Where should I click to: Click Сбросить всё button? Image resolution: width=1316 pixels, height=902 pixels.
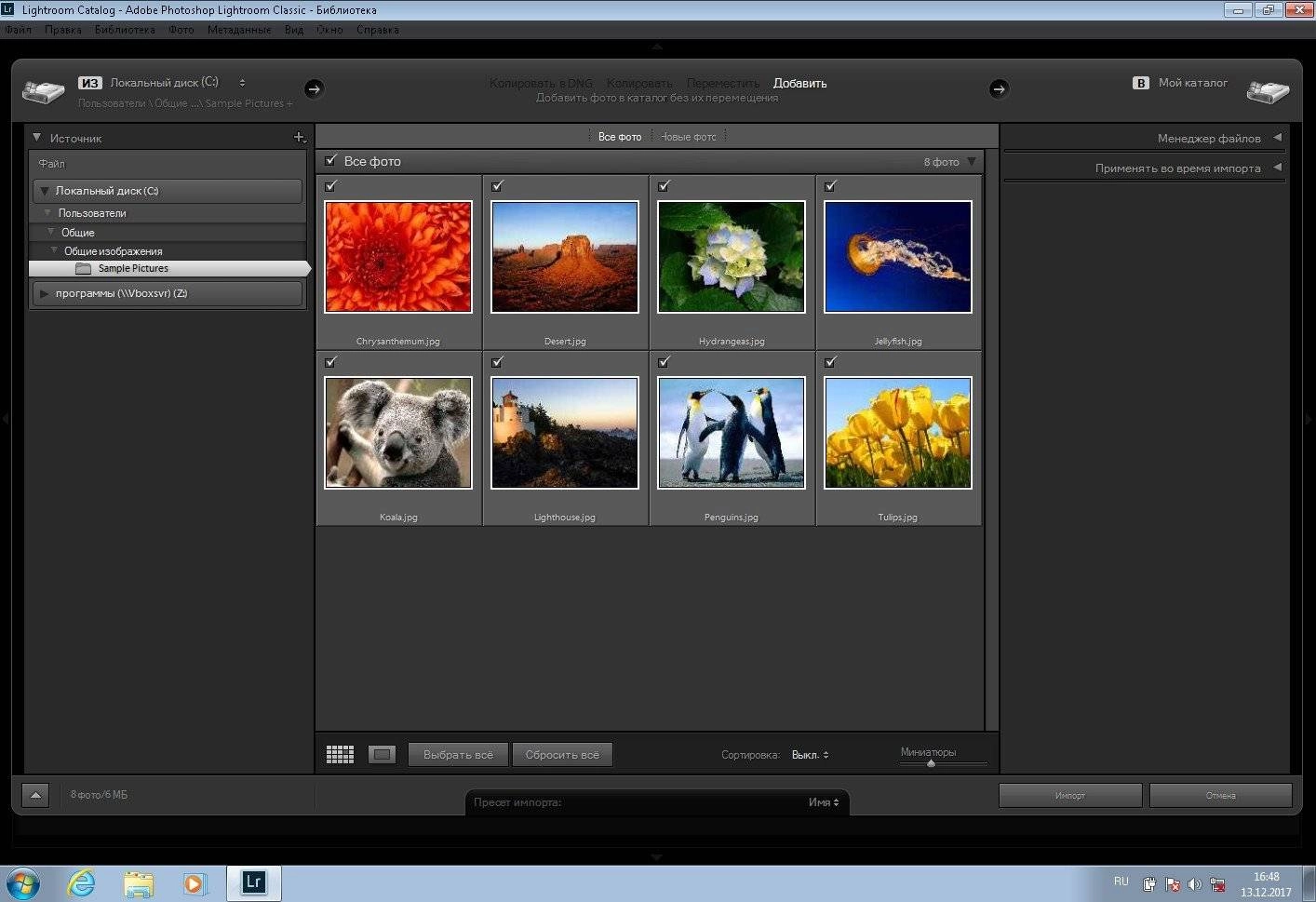click(x=562, y=755)
